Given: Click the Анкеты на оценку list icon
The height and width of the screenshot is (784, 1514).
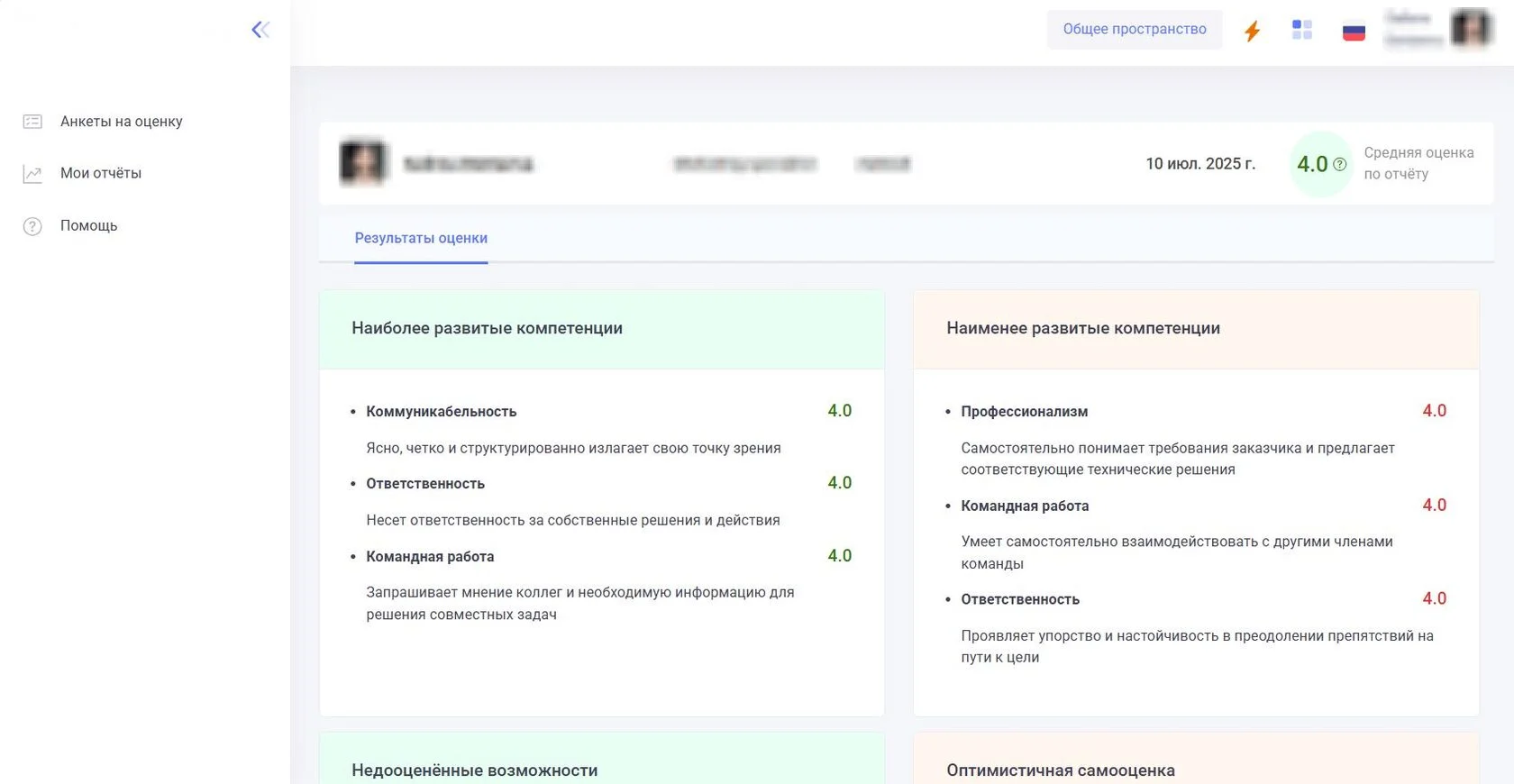Looking at the screenshot, I should coord(32,122).
